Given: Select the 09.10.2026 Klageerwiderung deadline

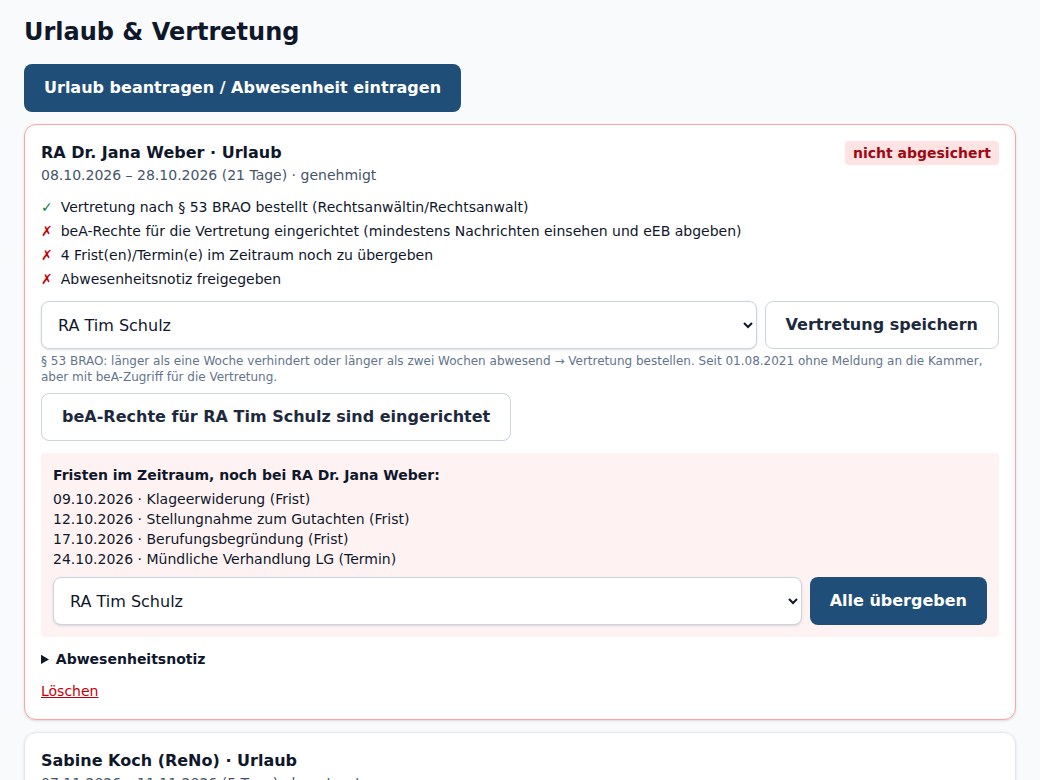Looking at the screenshot, I should [182, 499].
